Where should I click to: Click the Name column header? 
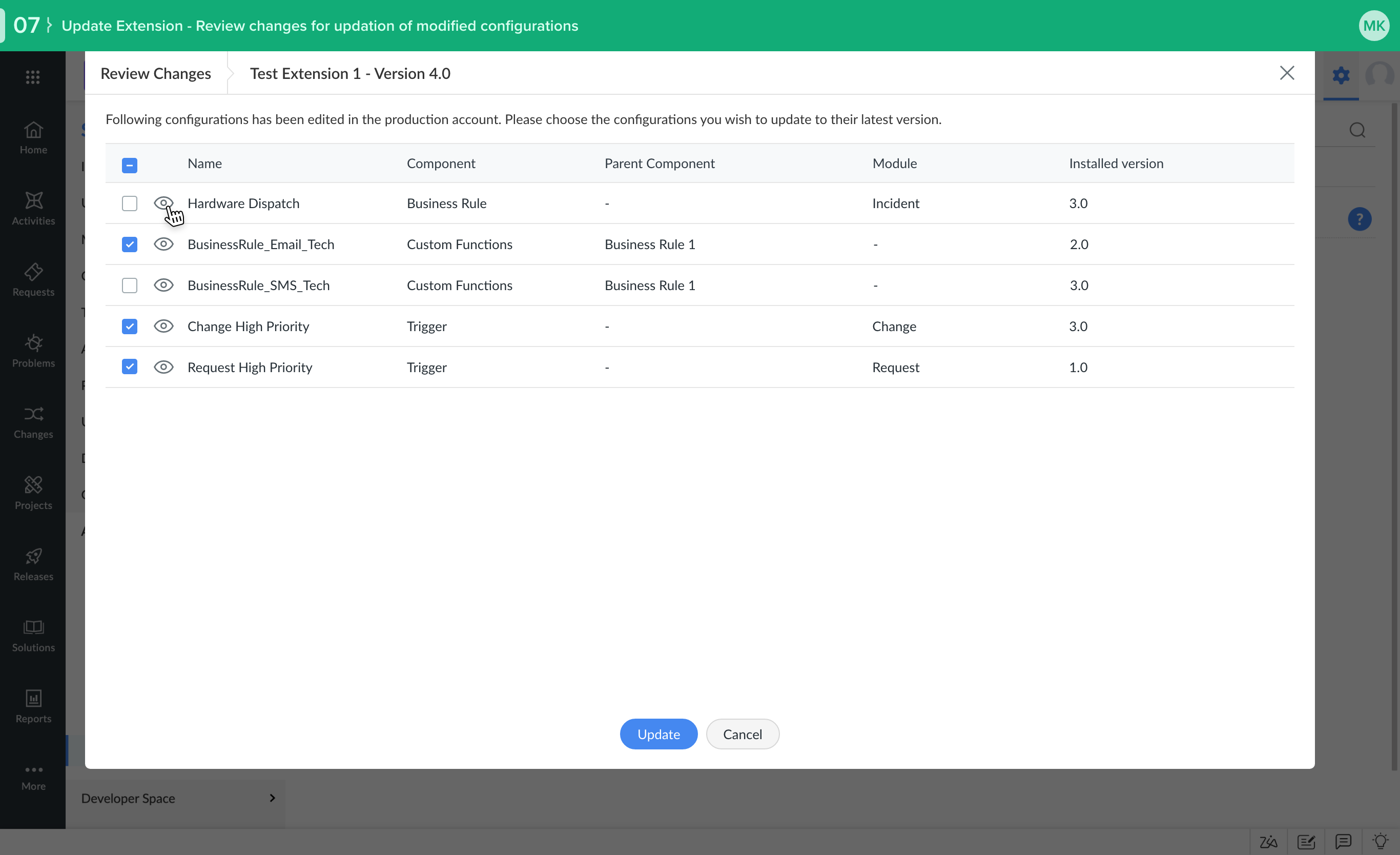point(204,163)
